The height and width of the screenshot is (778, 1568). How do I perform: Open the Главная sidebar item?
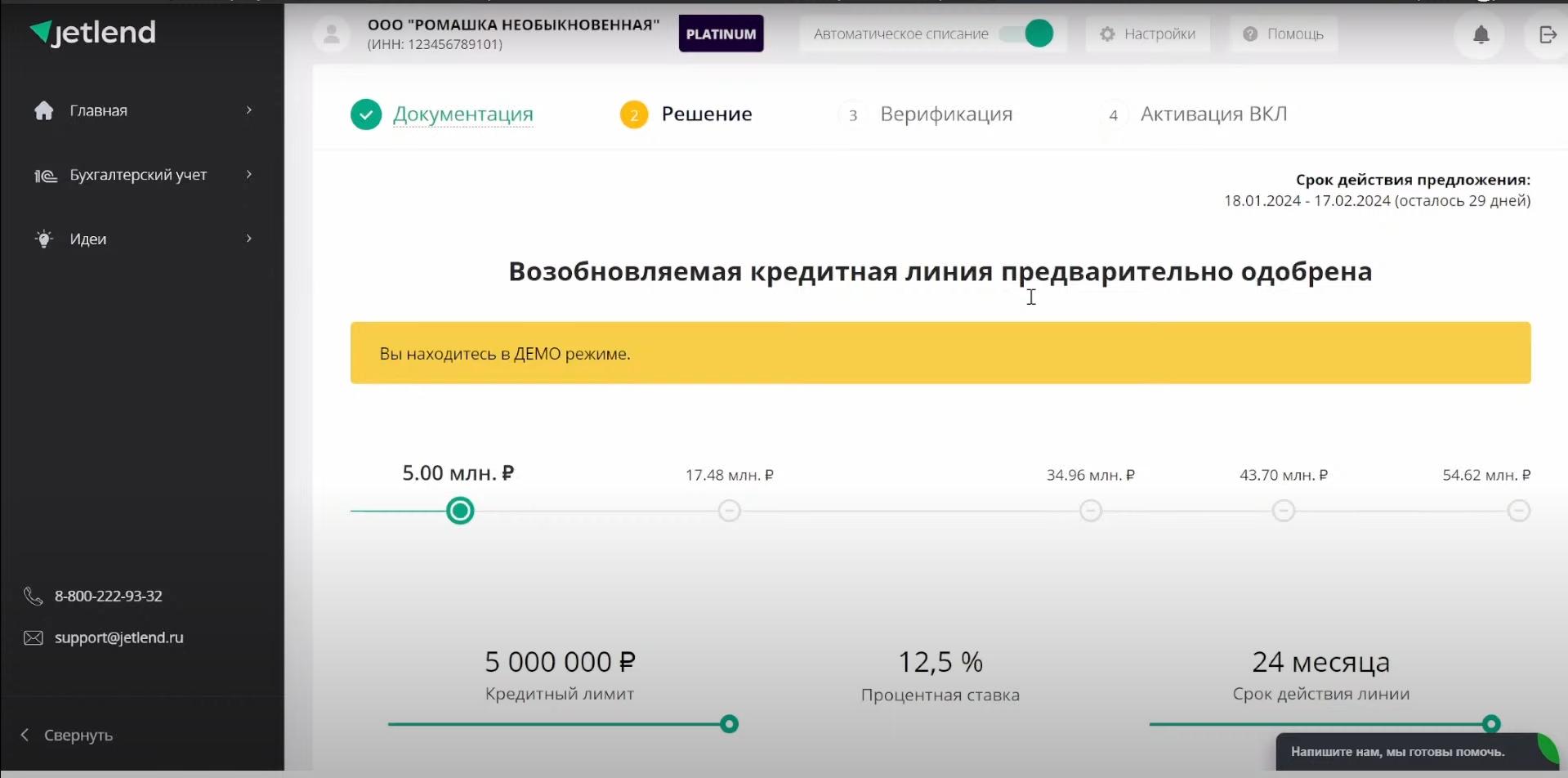(142, 110)
